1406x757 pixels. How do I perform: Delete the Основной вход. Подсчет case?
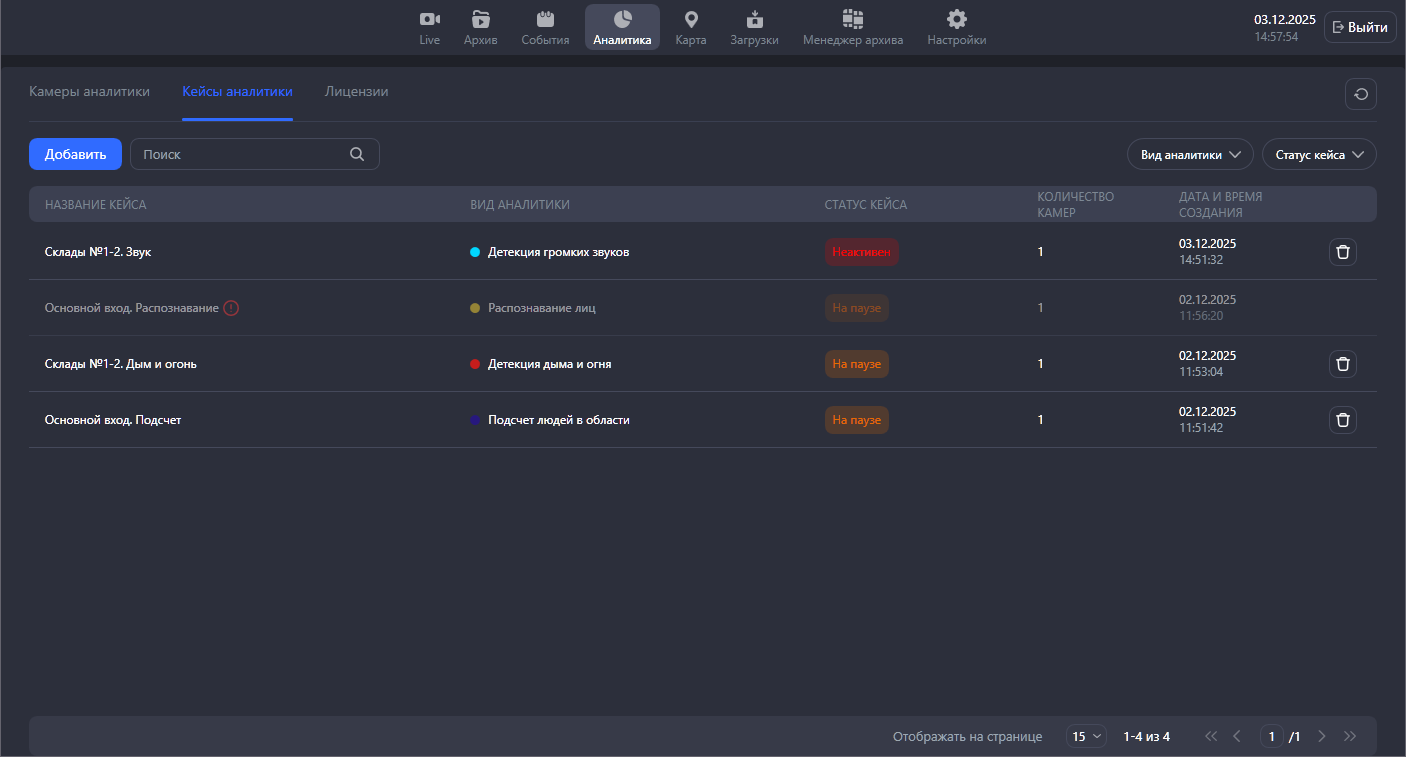(x=1342, y=420)
